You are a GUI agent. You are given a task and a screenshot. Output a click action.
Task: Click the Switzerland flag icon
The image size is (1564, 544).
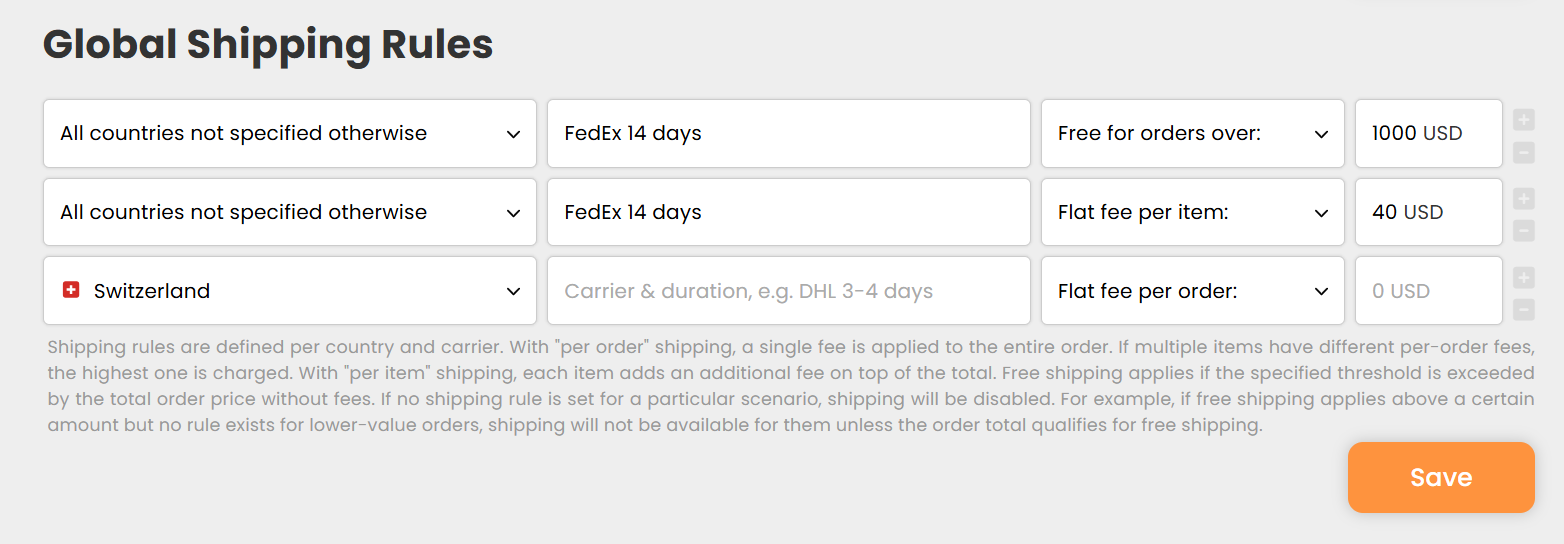pyautogui.click(x=71, y=291)
